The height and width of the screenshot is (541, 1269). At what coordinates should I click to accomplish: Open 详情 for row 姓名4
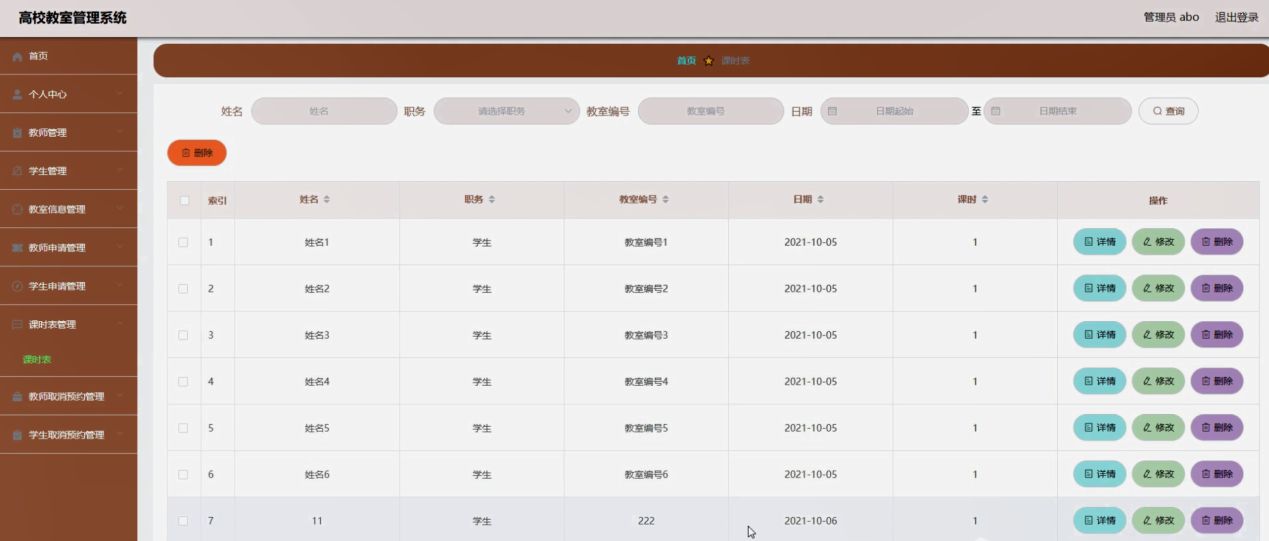1099,381
